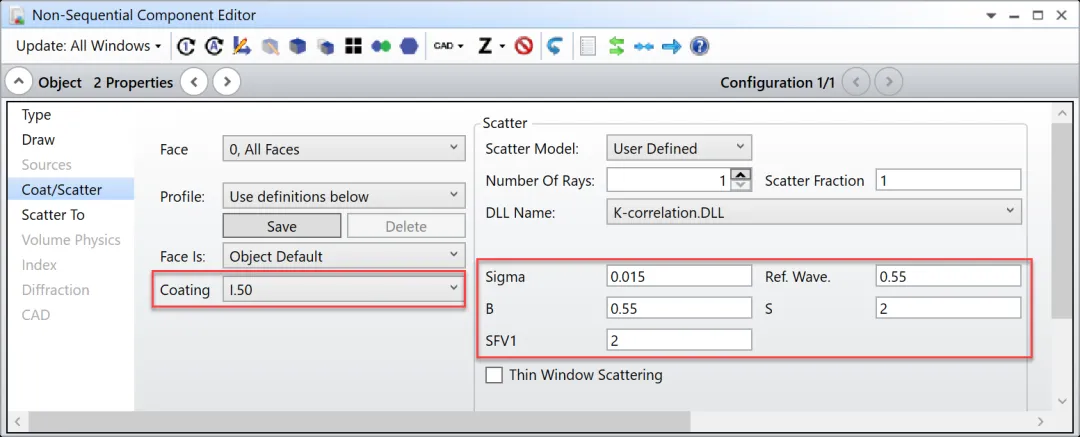The height and width of the screenshot is (437, 1080).
Task: Go to the next object using right chevron
Action: 227,82
